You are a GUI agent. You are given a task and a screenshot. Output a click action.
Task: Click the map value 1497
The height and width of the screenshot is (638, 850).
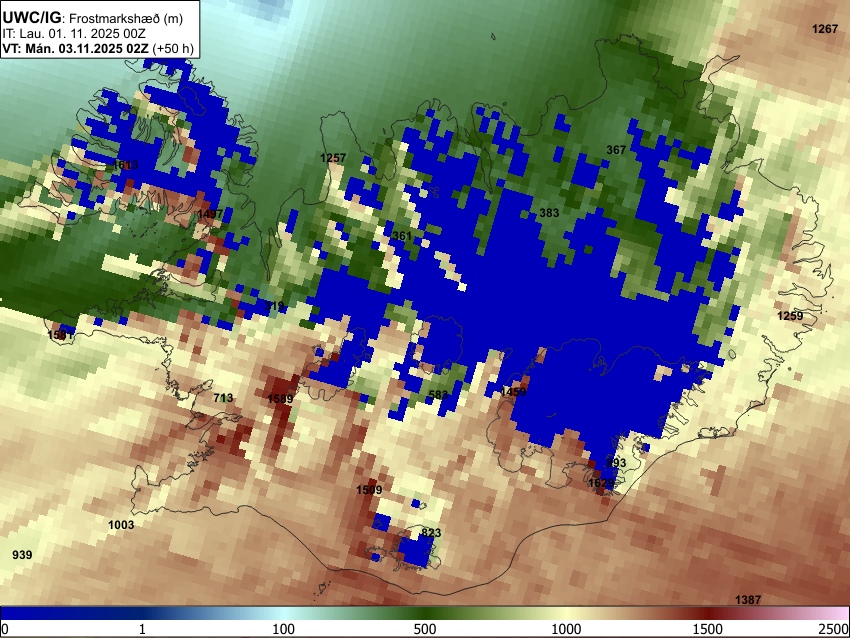(x=210, y=214)
